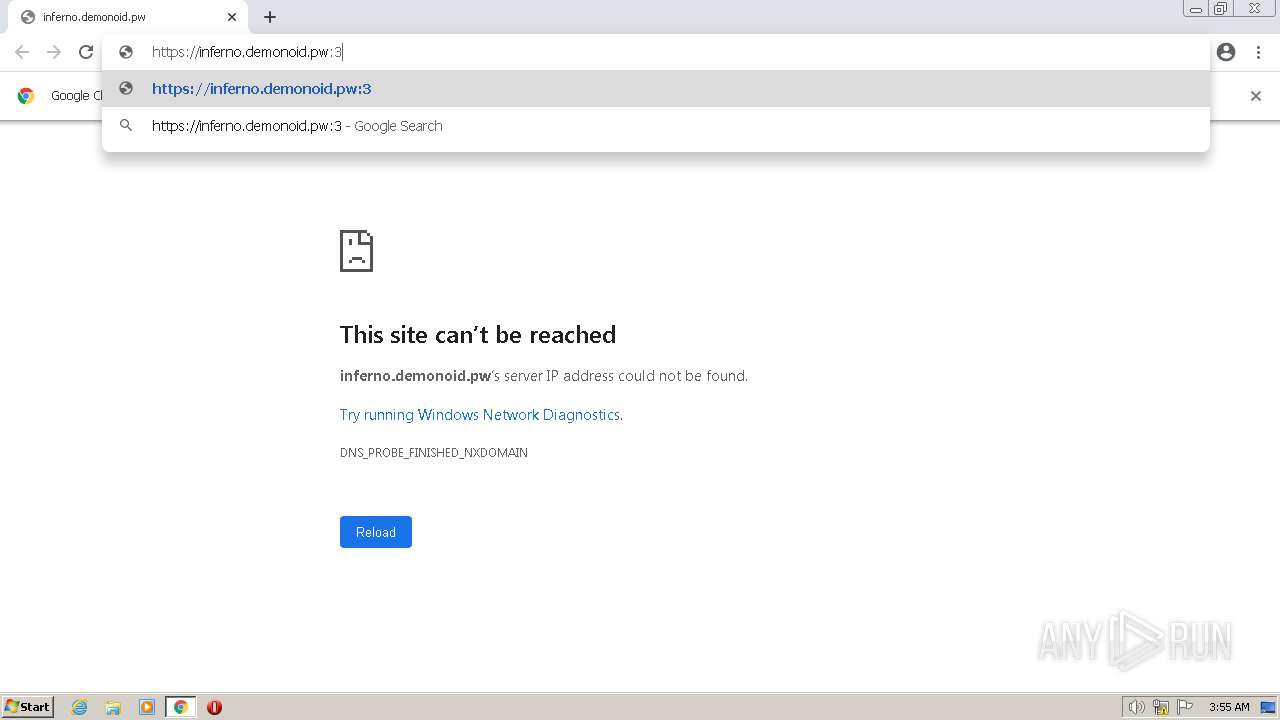Screen dimensions: 1280x720
Task: Open a new tab with the plus button
Action: pos(270,17)
